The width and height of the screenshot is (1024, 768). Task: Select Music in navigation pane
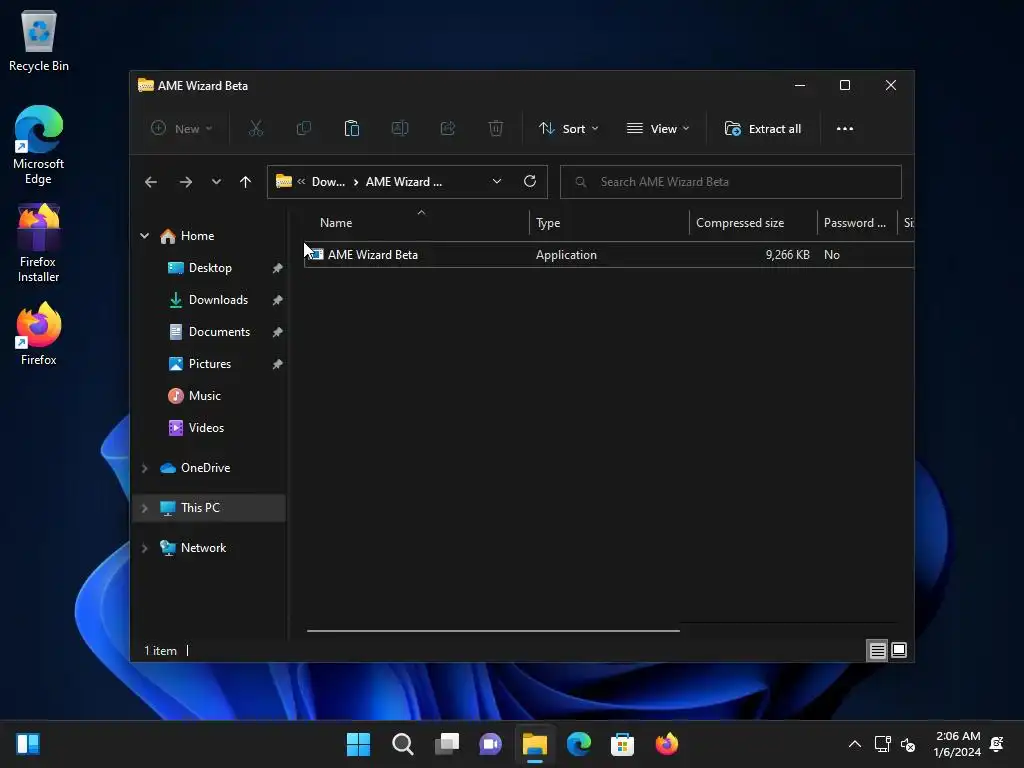[x=204, y=396]
